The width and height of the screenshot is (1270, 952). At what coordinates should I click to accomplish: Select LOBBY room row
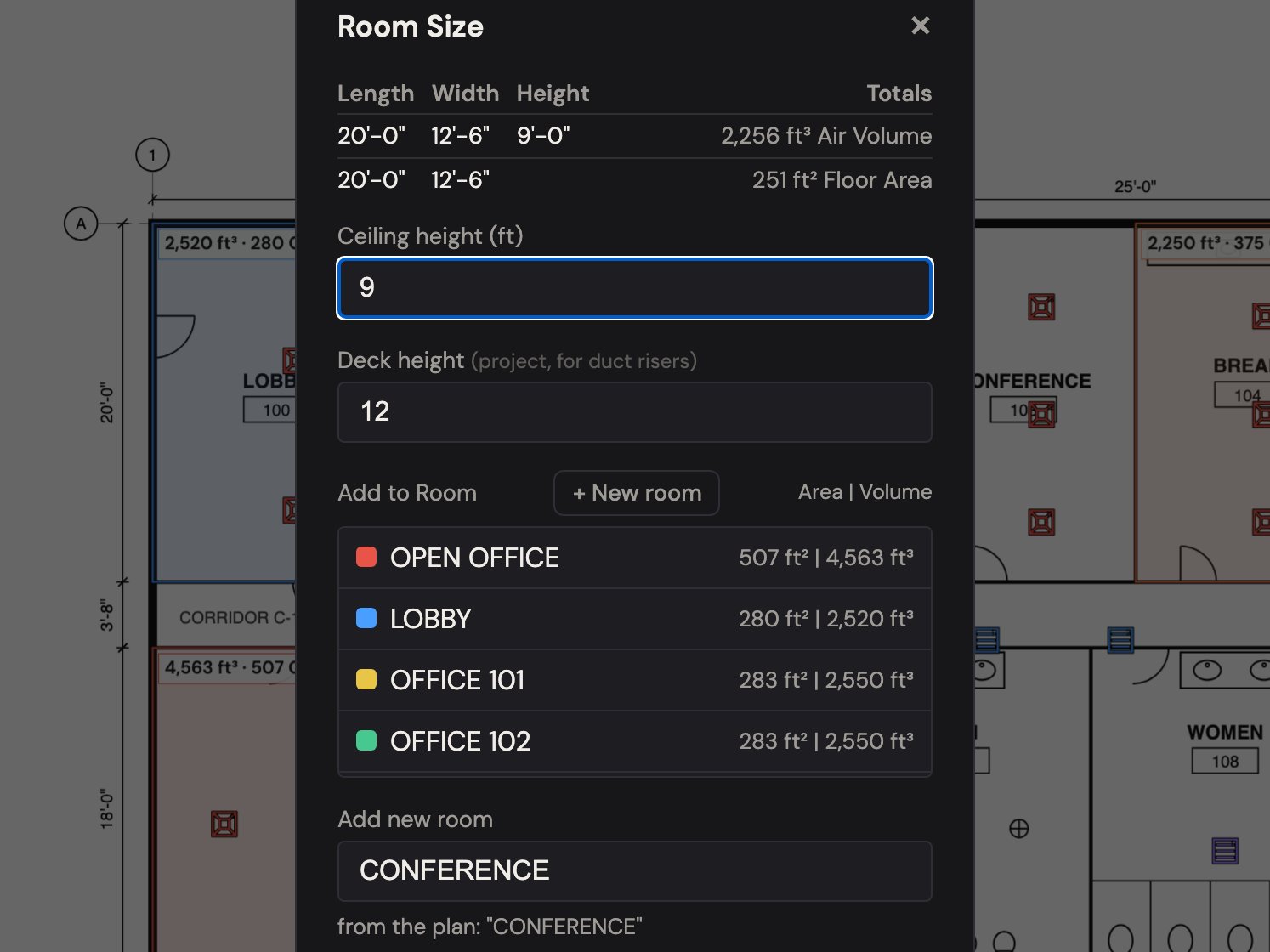635,619
